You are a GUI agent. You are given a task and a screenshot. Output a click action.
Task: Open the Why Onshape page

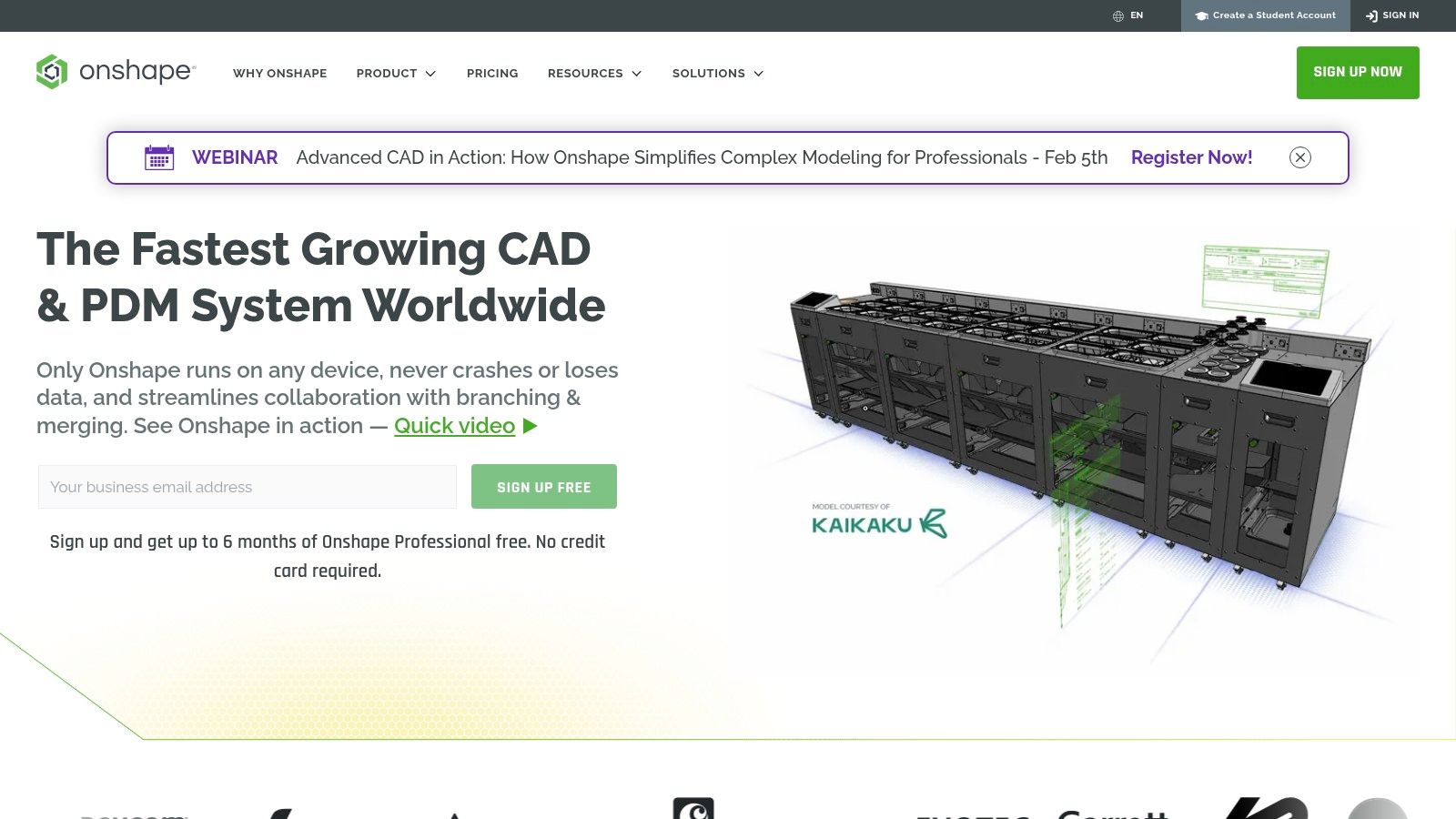(x=279, y=73)
